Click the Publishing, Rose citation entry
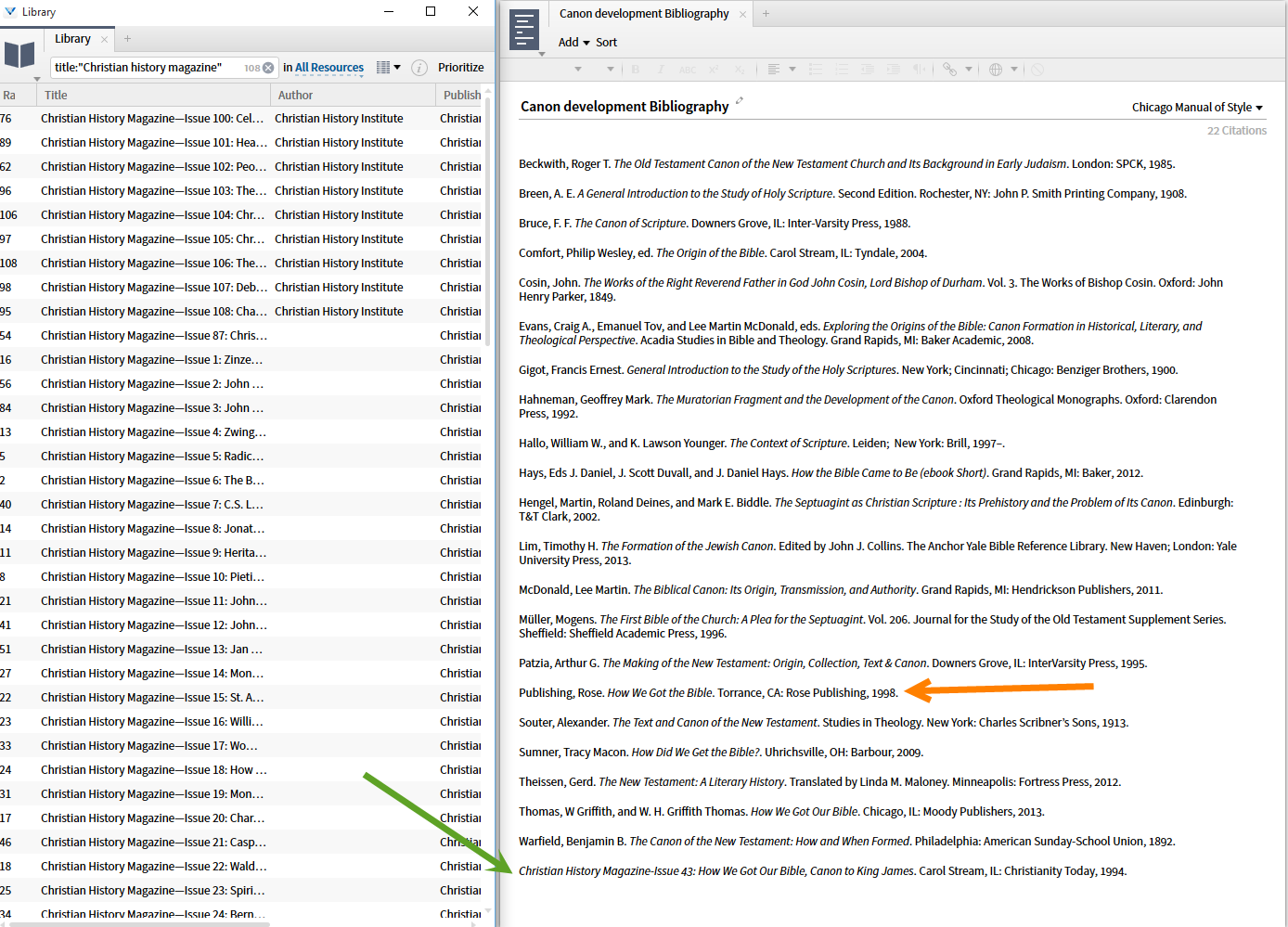This screenshot has width=1288, height=927. coord(708,693)
